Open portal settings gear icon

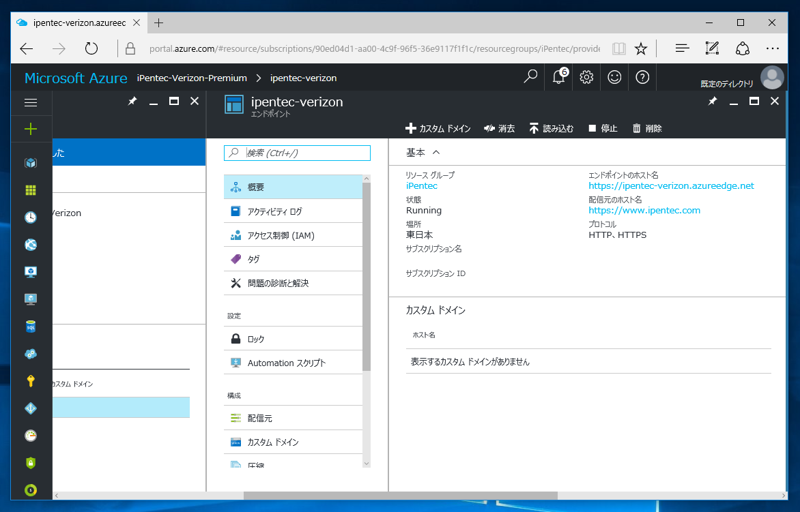click(586, 78)
